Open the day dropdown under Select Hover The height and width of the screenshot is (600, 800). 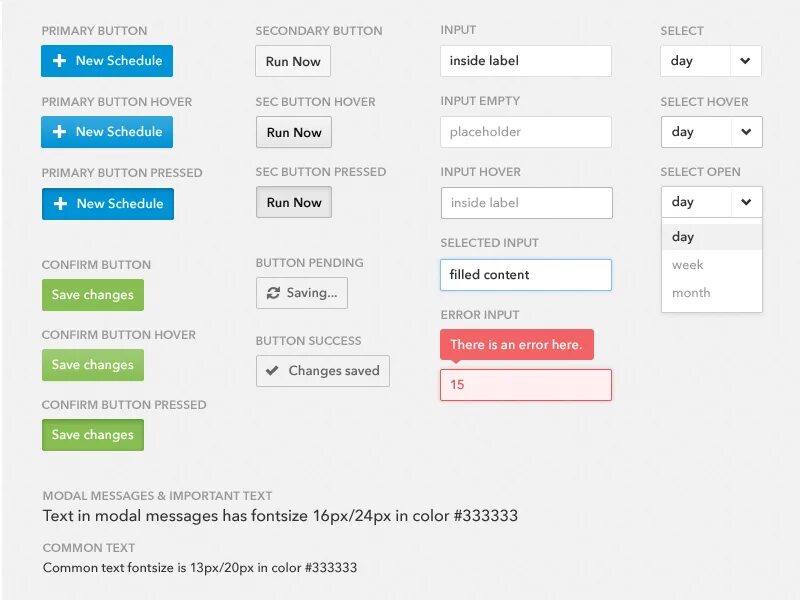(x=712, y=132)
